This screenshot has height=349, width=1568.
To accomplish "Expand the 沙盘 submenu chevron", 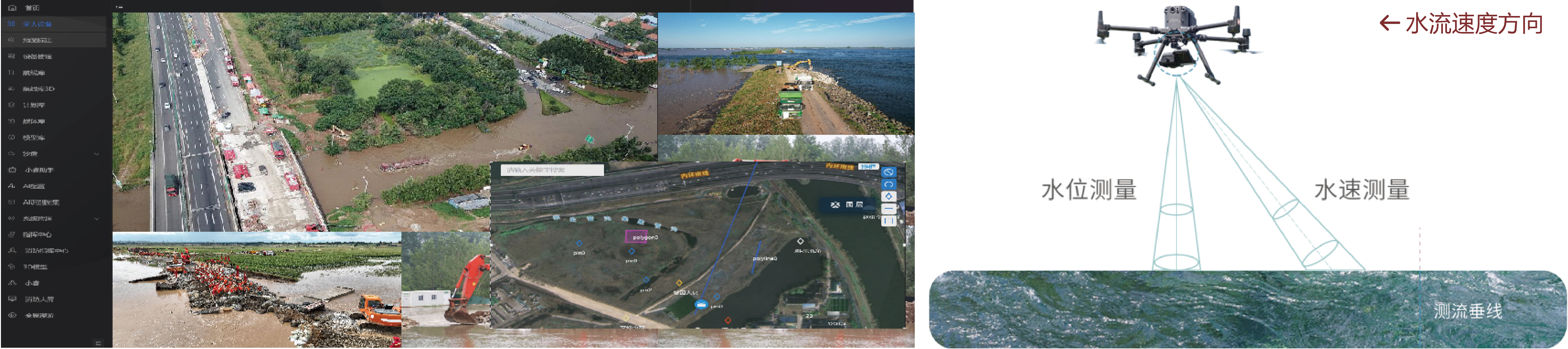I will pyautogui.click(x=96, y=154).
